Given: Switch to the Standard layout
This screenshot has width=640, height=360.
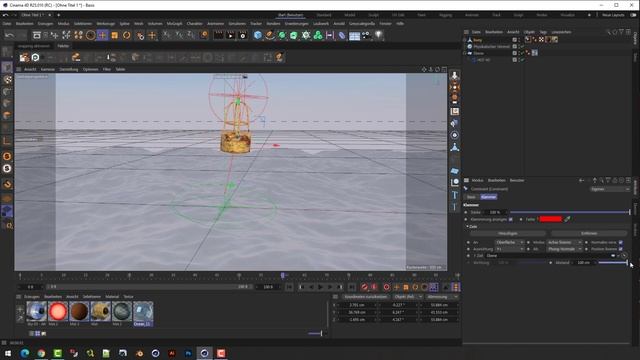Looking at the screenshot, I should point(324,15).
